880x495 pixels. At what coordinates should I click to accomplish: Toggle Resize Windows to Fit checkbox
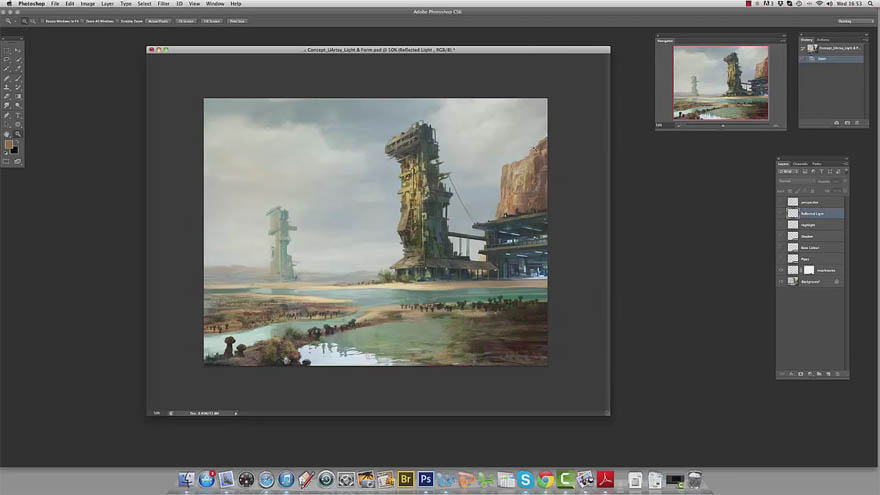coord(42,21)
